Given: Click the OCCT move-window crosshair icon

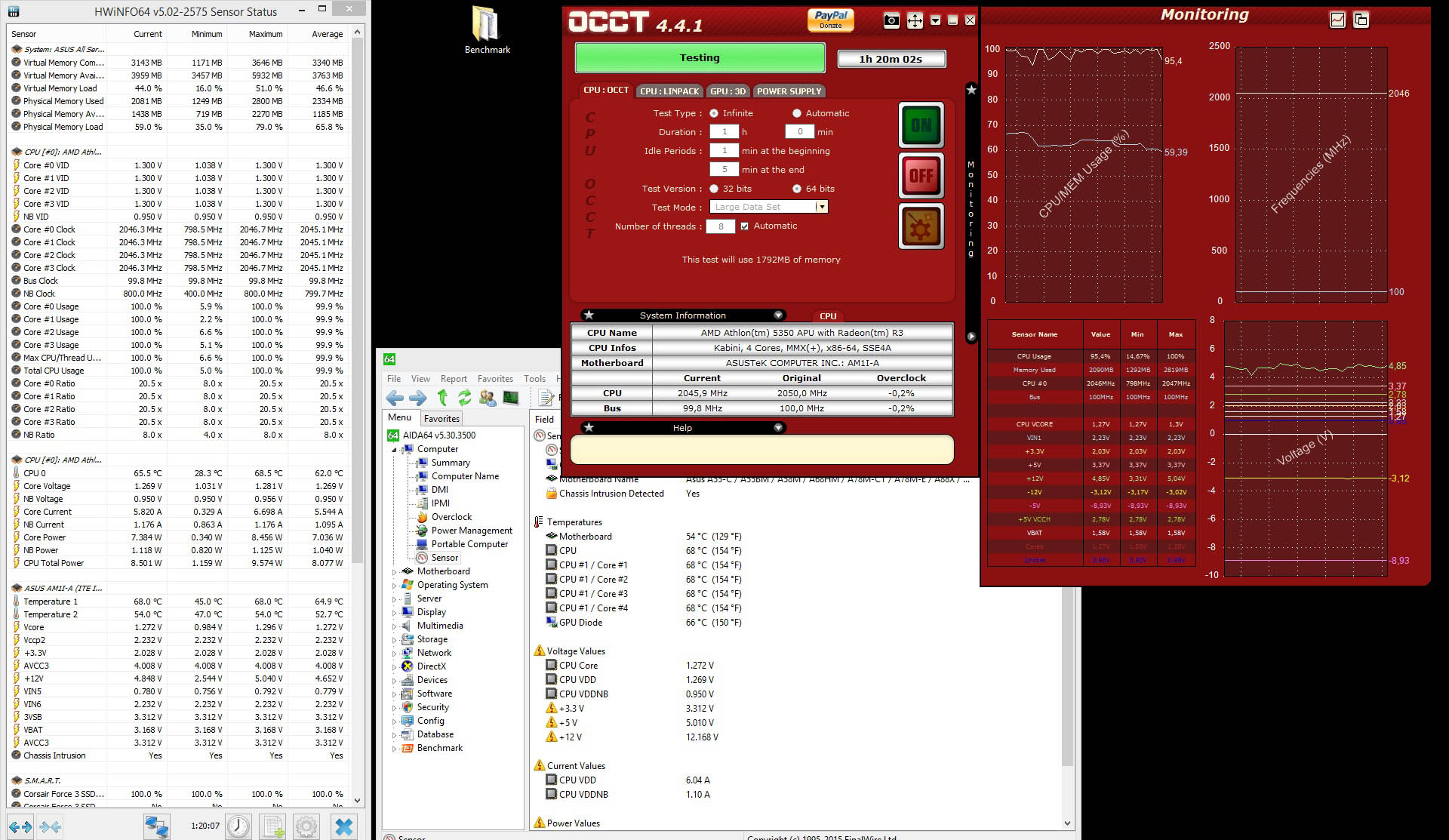Looking at the screenshot, I should pyautogui.click(x=915, y=20).
